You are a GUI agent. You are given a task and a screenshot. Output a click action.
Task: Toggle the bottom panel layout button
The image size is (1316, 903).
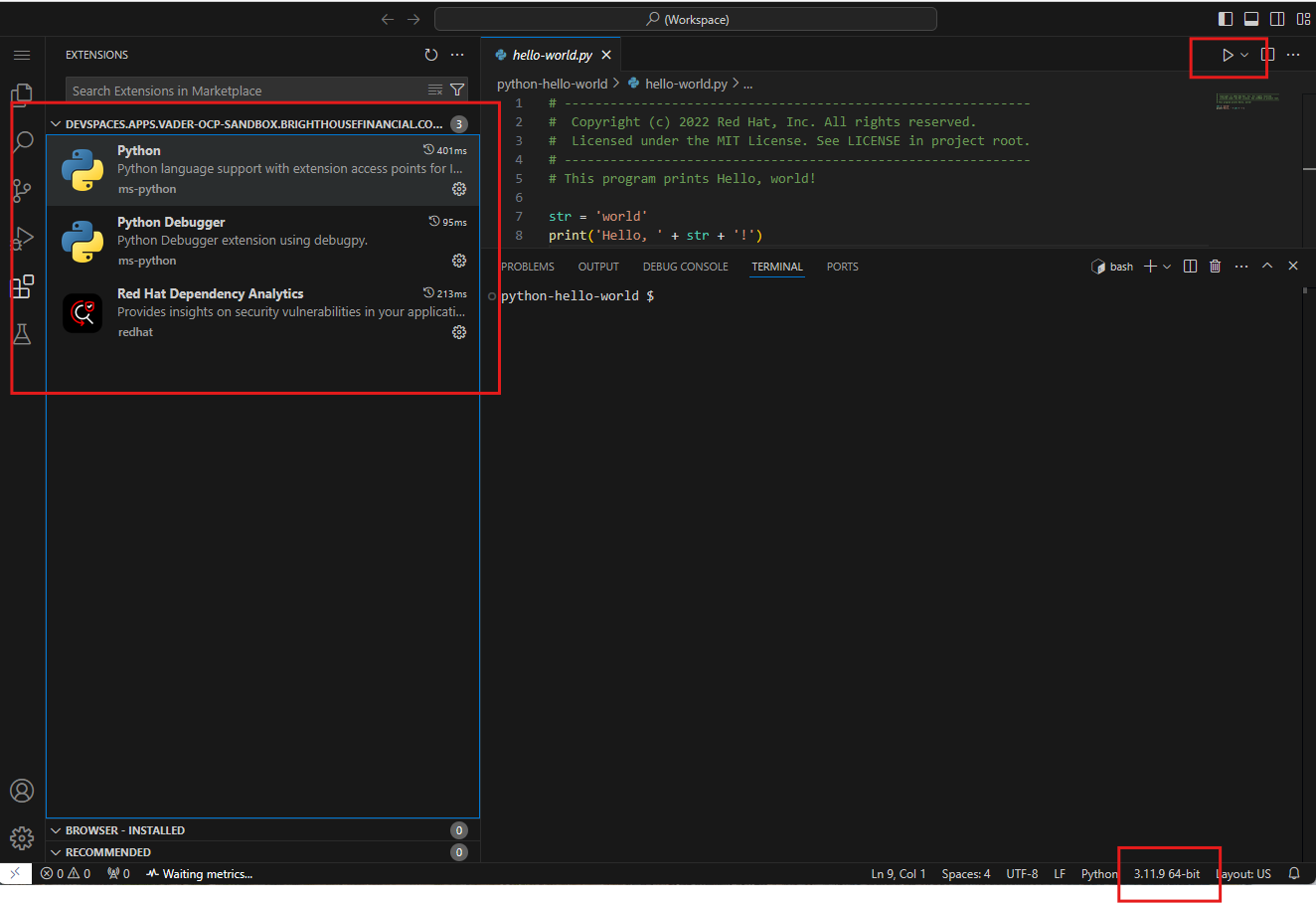tap(1251, 19)
